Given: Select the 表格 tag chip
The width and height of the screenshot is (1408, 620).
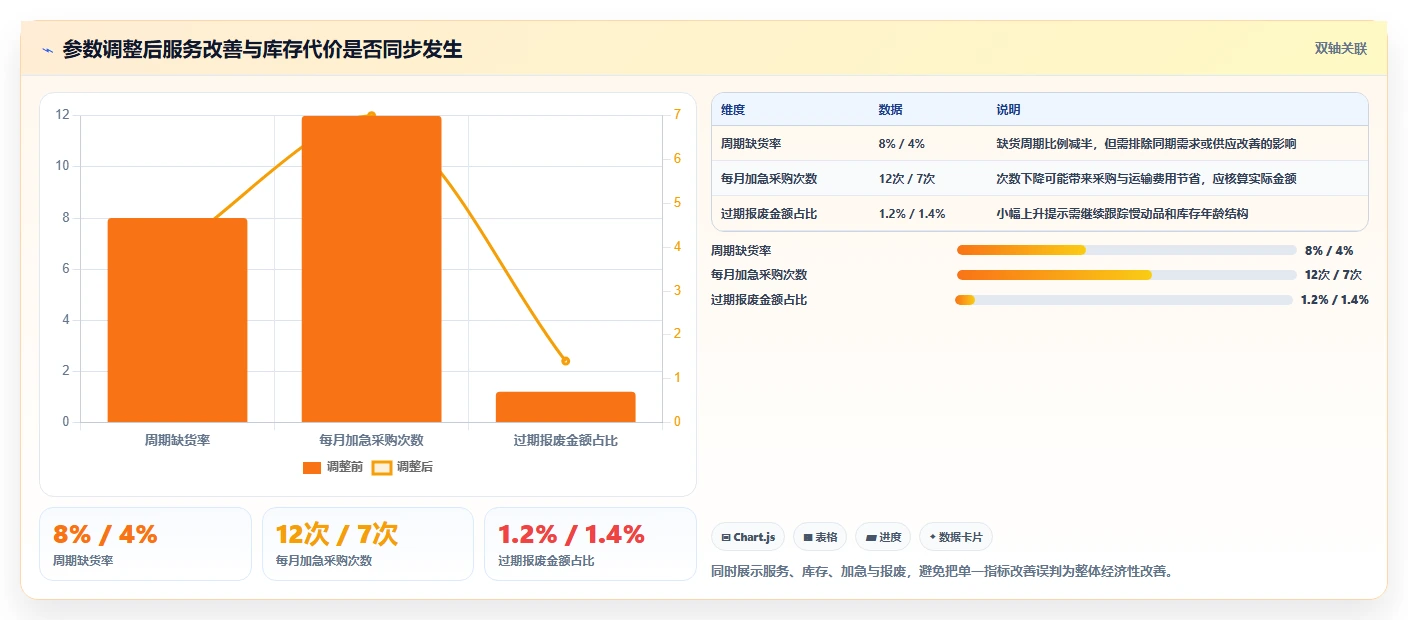Looking at the screenshot, I should (820, 537).
